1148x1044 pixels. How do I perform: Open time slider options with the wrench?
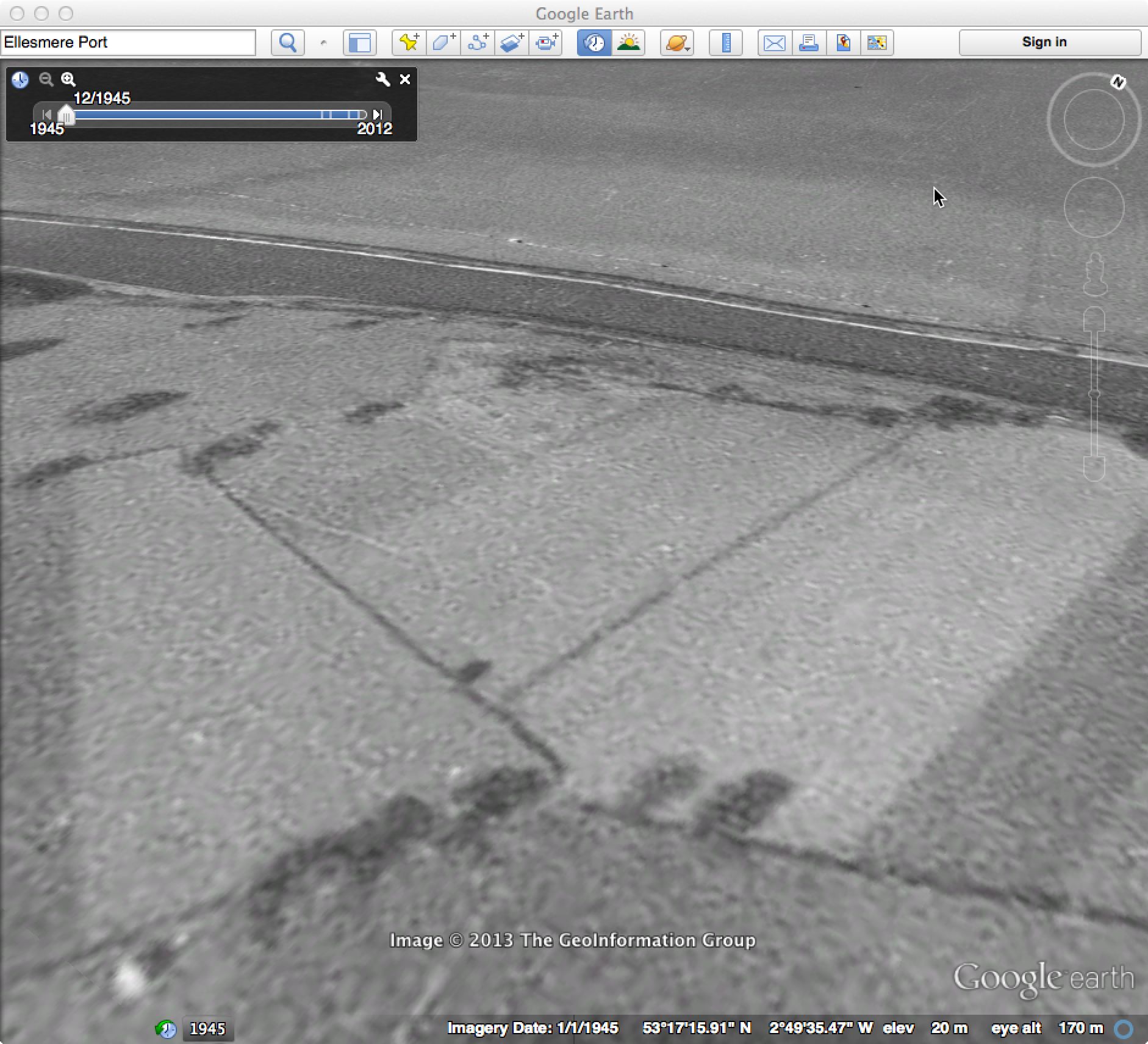click(x=382, y=79)
